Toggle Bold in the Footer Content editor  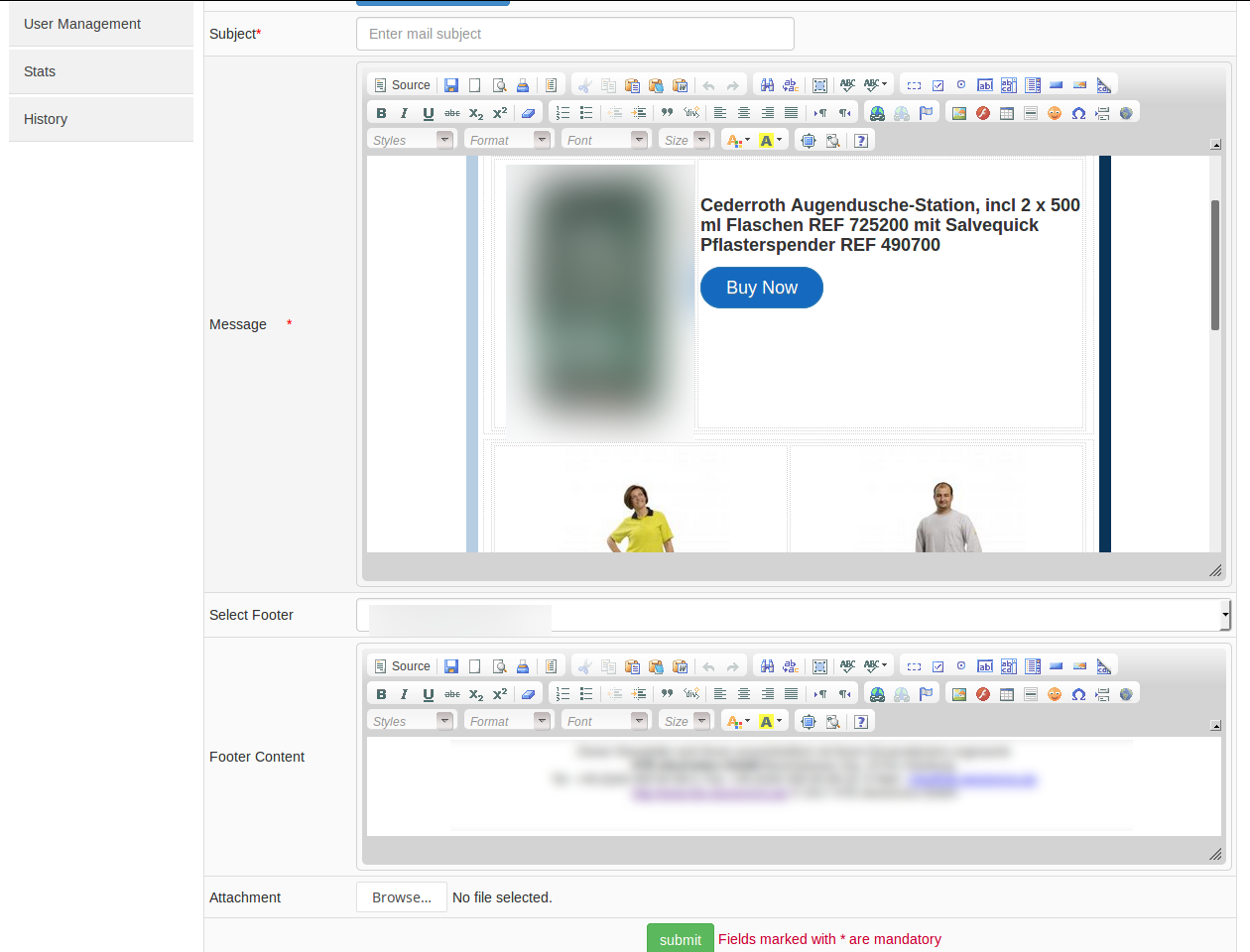point(381,694)
